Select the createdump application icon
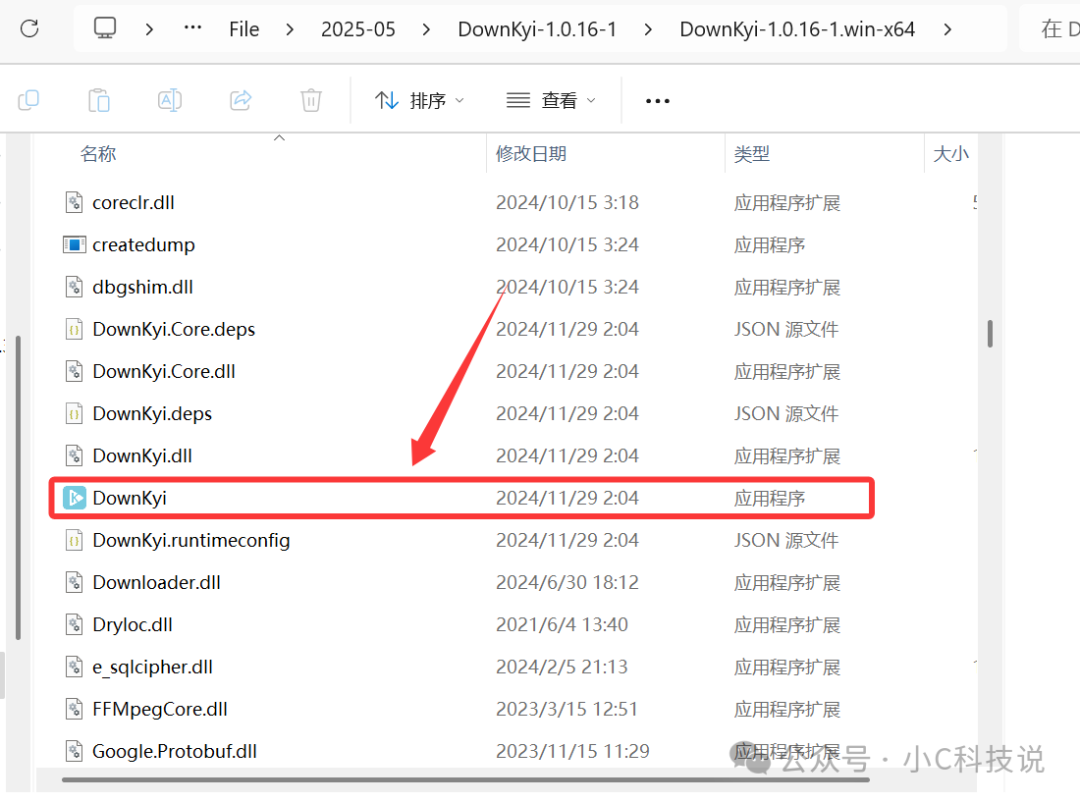 [74, 245]
